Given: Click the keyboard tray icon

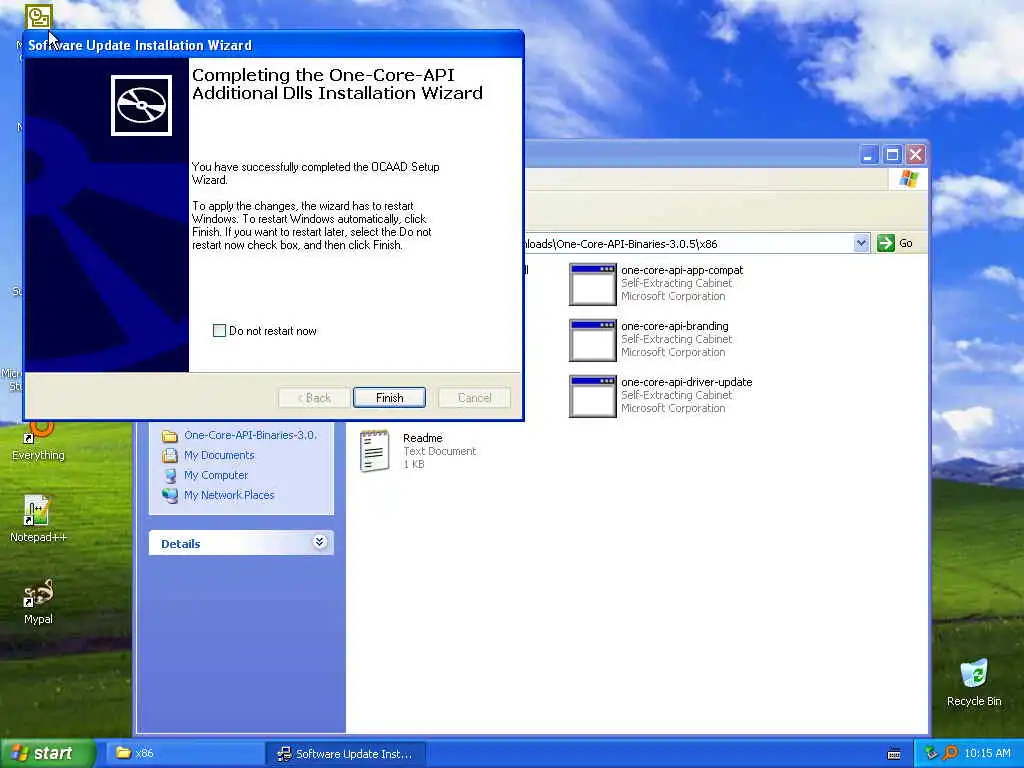Looking at the screenshot, I should click(x=894, y=754).
